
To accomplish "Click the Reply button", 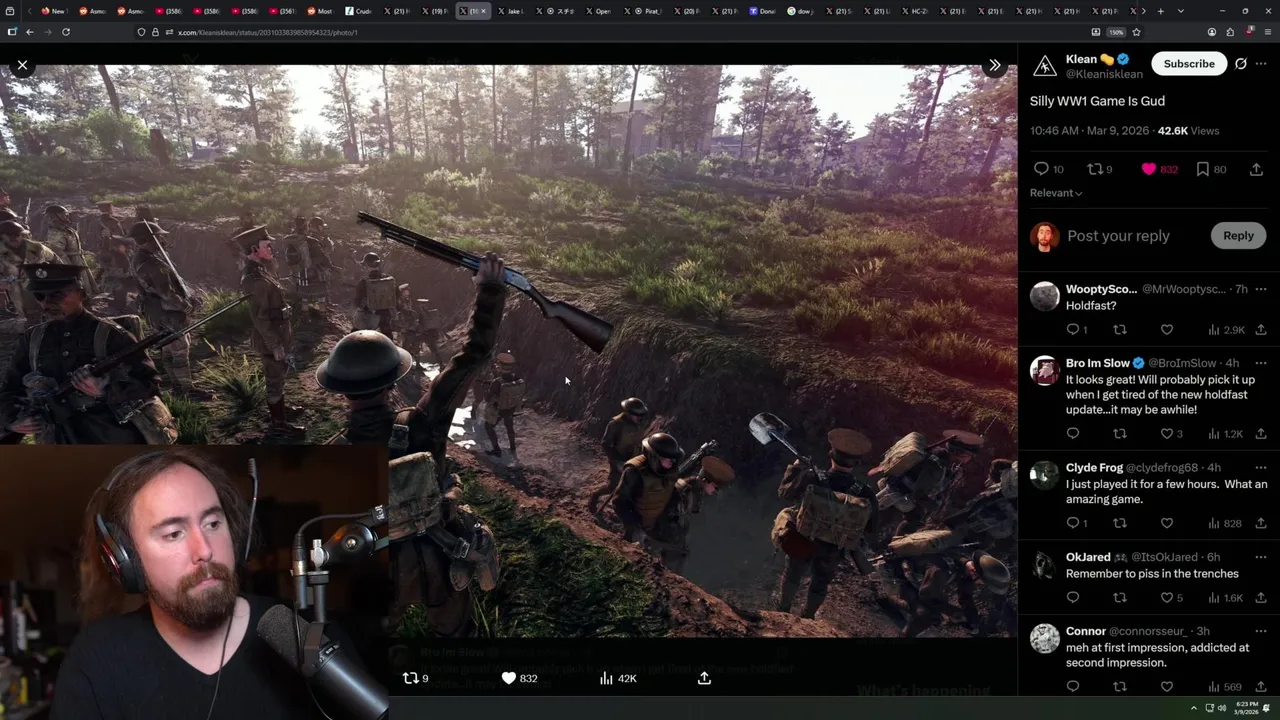I will point(1238,236).
